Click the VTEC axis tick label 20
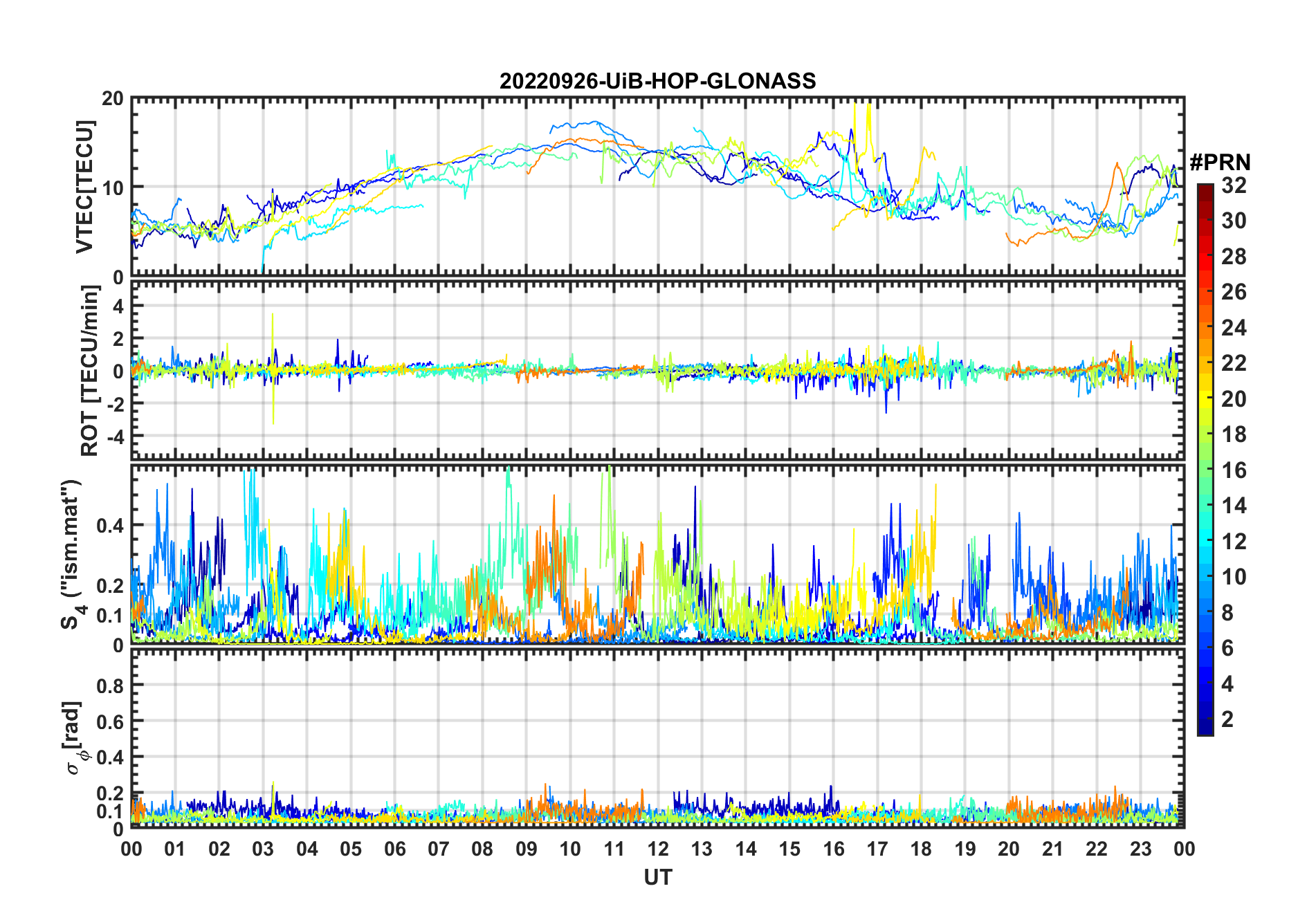Viewport: 1316px width, 920px height. [x=113, y=99]
